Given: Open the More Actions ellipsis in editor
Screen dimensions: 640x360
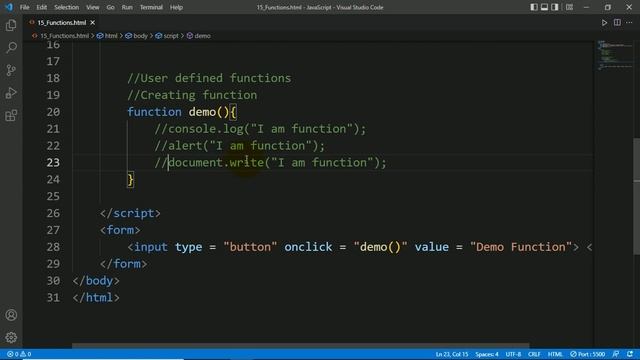Looking at the screenshot, I should (629, 23).
